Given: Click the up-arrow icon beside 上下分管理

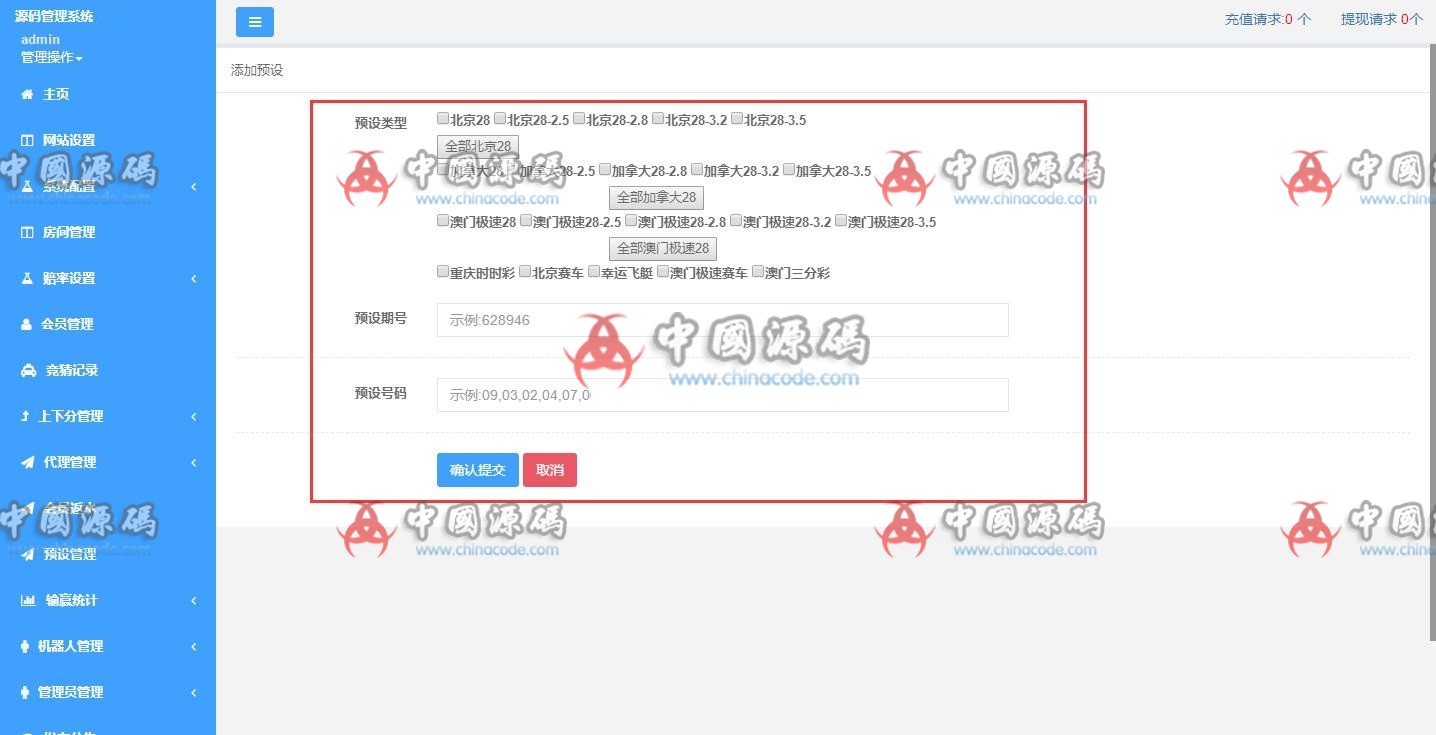Looking at the screenshot, I should [x=26, y=416].
